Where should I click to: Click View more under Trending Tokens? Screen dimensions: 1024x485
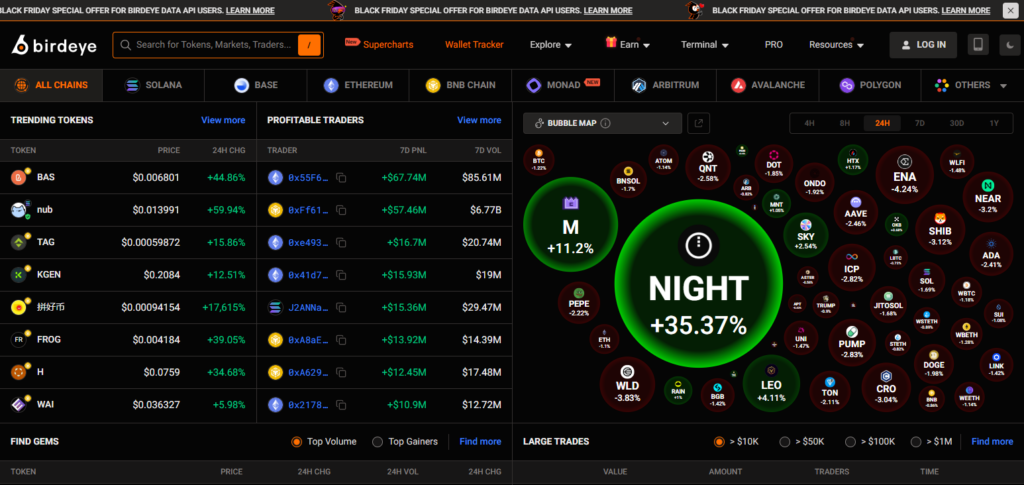pos(223,120)
